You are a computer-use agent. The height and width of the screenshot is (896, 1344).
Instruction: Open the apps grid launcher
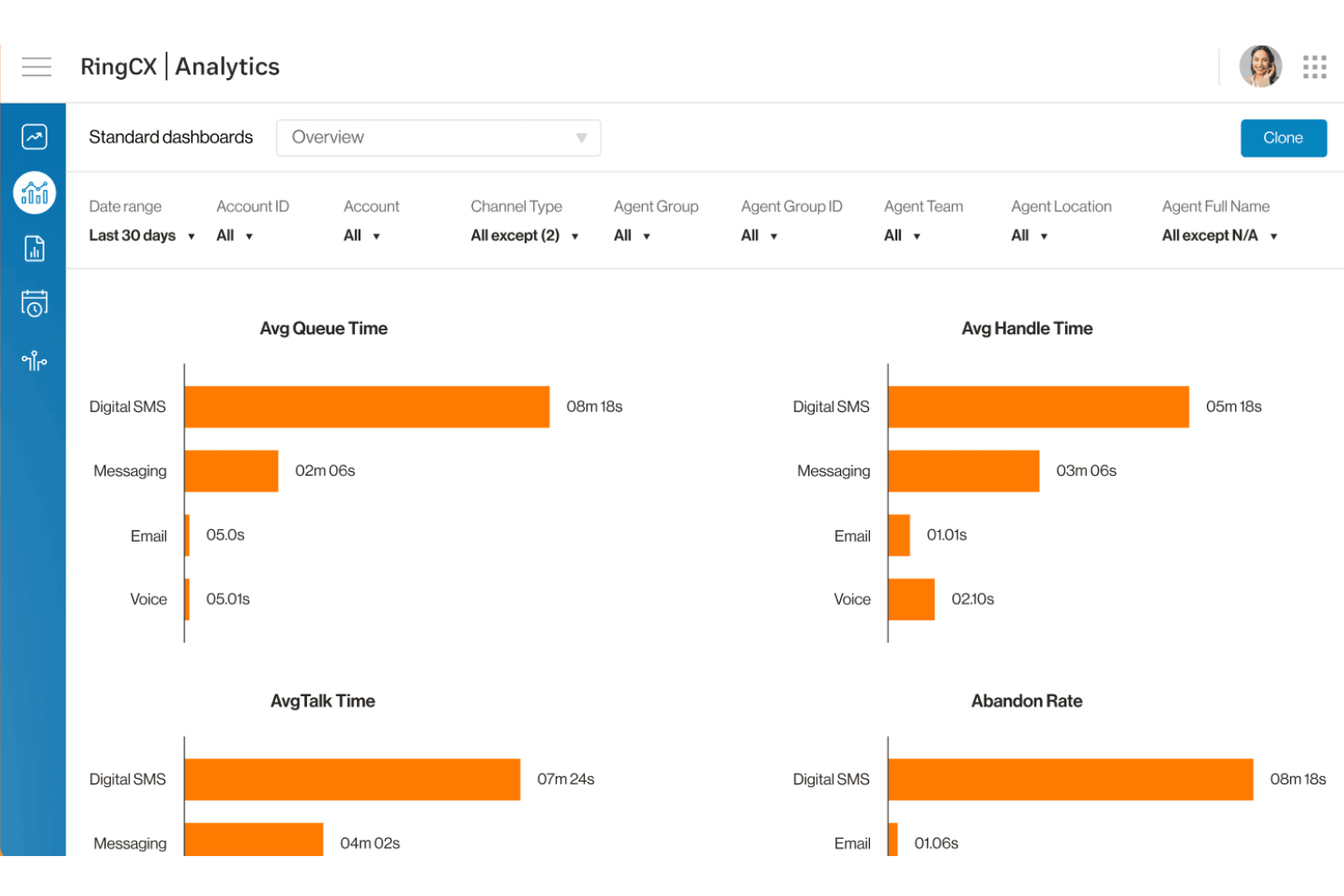click(x=1314, y=66)
